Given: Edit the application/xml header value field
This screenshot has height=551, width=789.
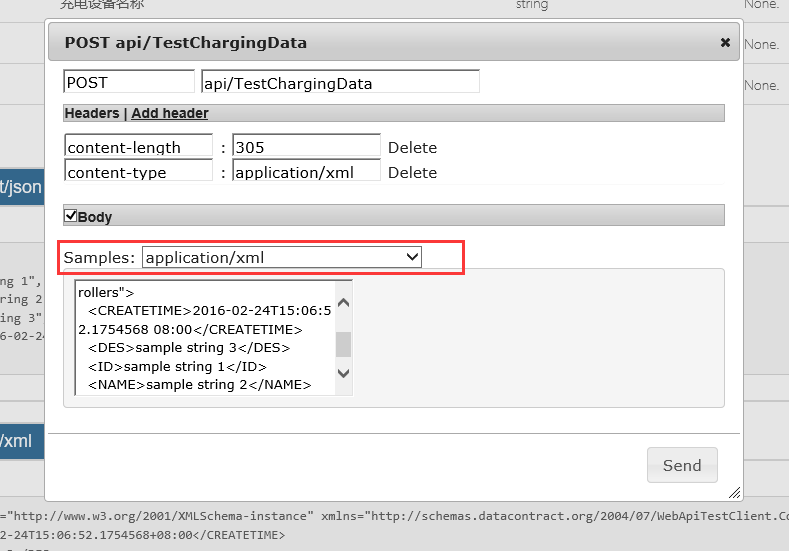Looking at the screenshot, I should pos(306,171).
